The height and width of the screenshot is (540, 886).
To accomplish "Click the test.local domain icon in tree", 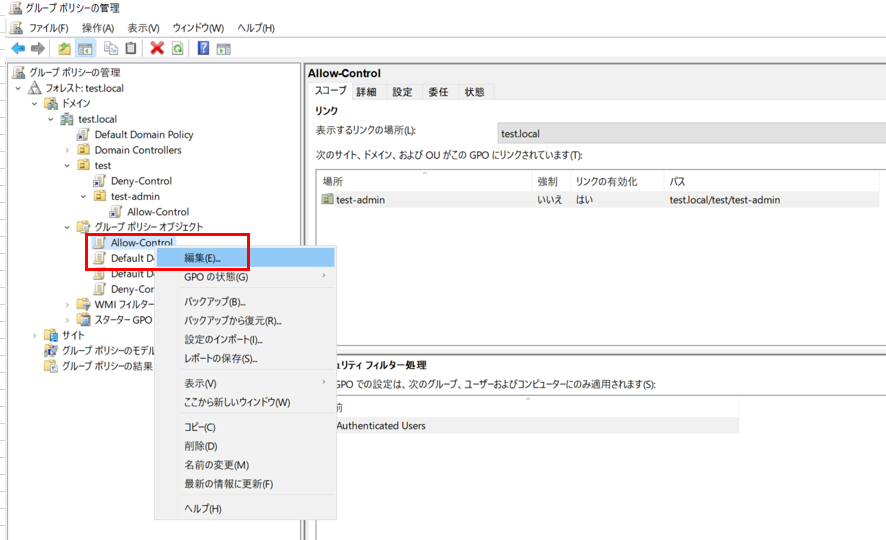I will (67, 119).
